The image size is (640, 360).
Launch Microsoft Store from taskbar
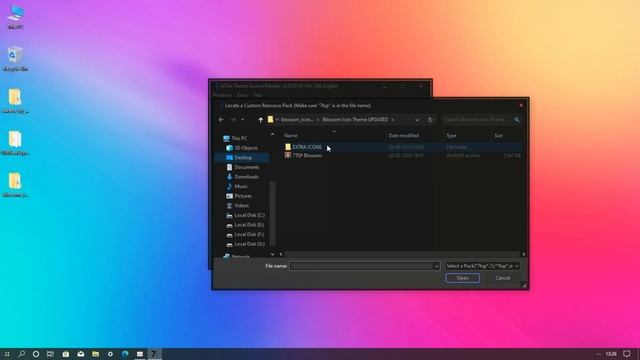coord(65,354)
